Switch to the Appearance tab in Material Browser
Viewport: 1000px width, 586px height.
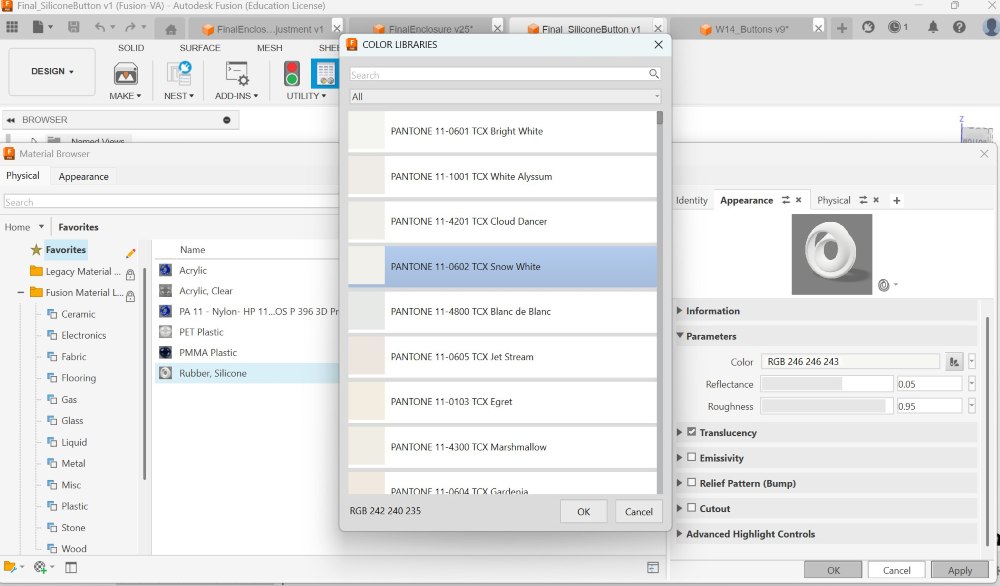coord(84,177)
